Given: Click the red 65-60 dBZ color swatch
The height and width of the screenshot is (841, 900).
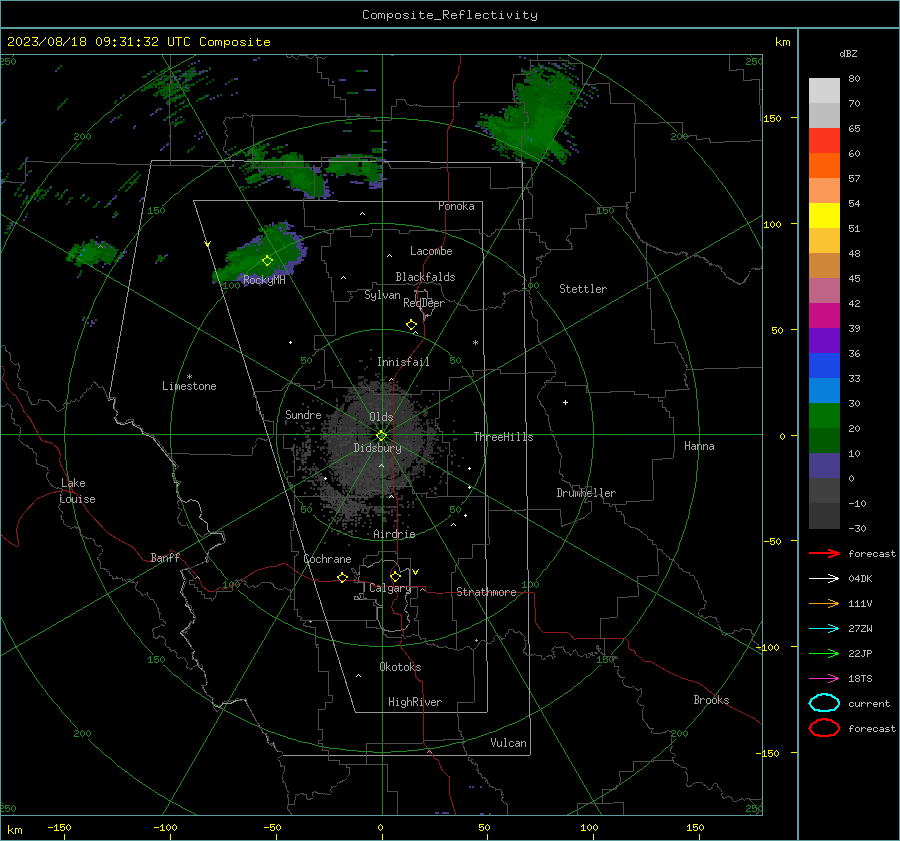Looking at the screenshot, I should pos(824,141).
